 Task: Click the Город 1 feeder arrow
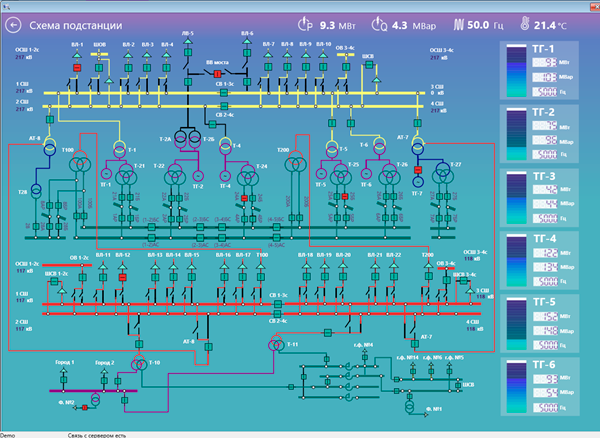(64, 371)
